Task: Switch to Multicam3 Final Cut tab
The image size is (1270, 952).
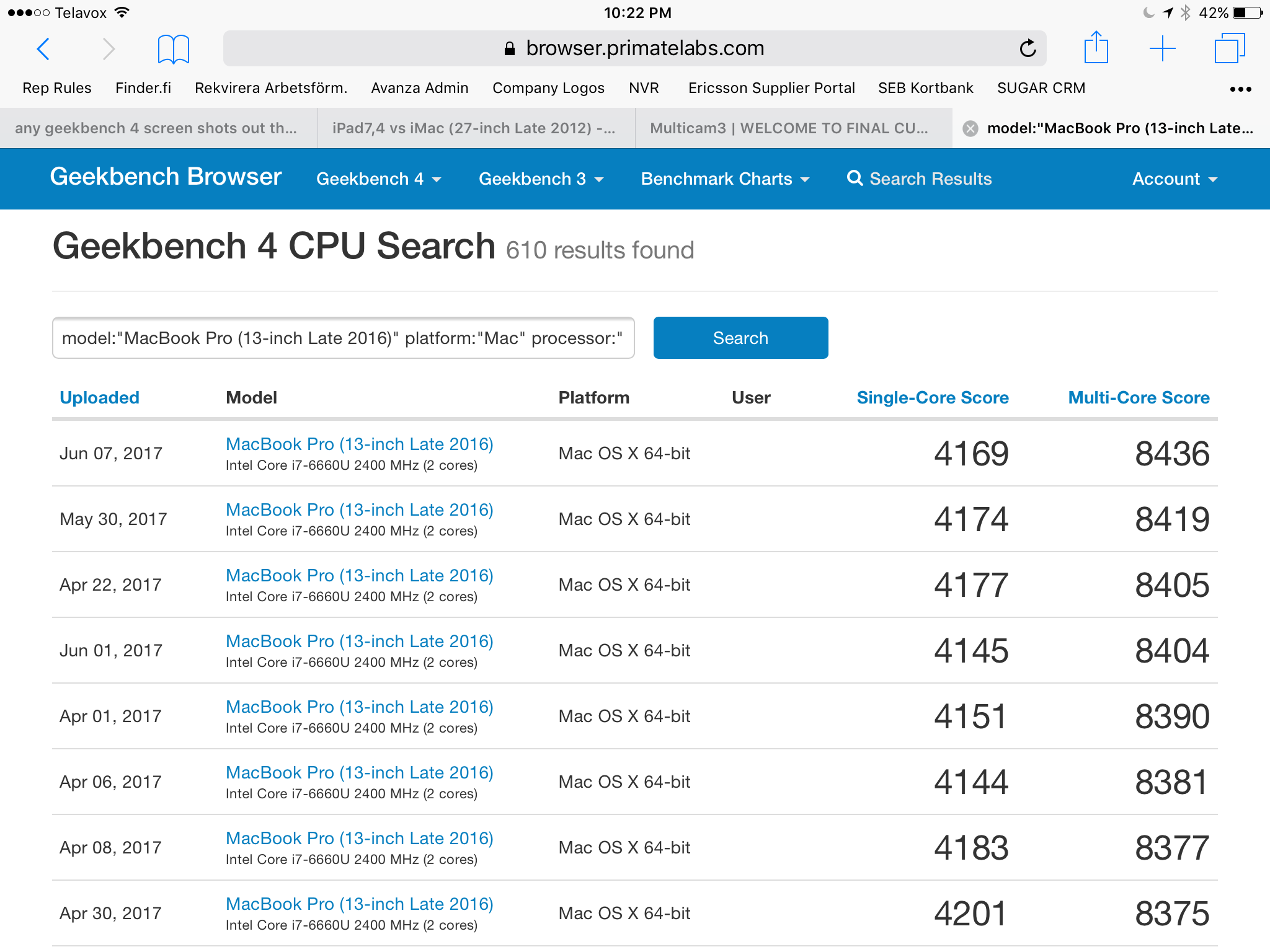Action: pos(794,128)
